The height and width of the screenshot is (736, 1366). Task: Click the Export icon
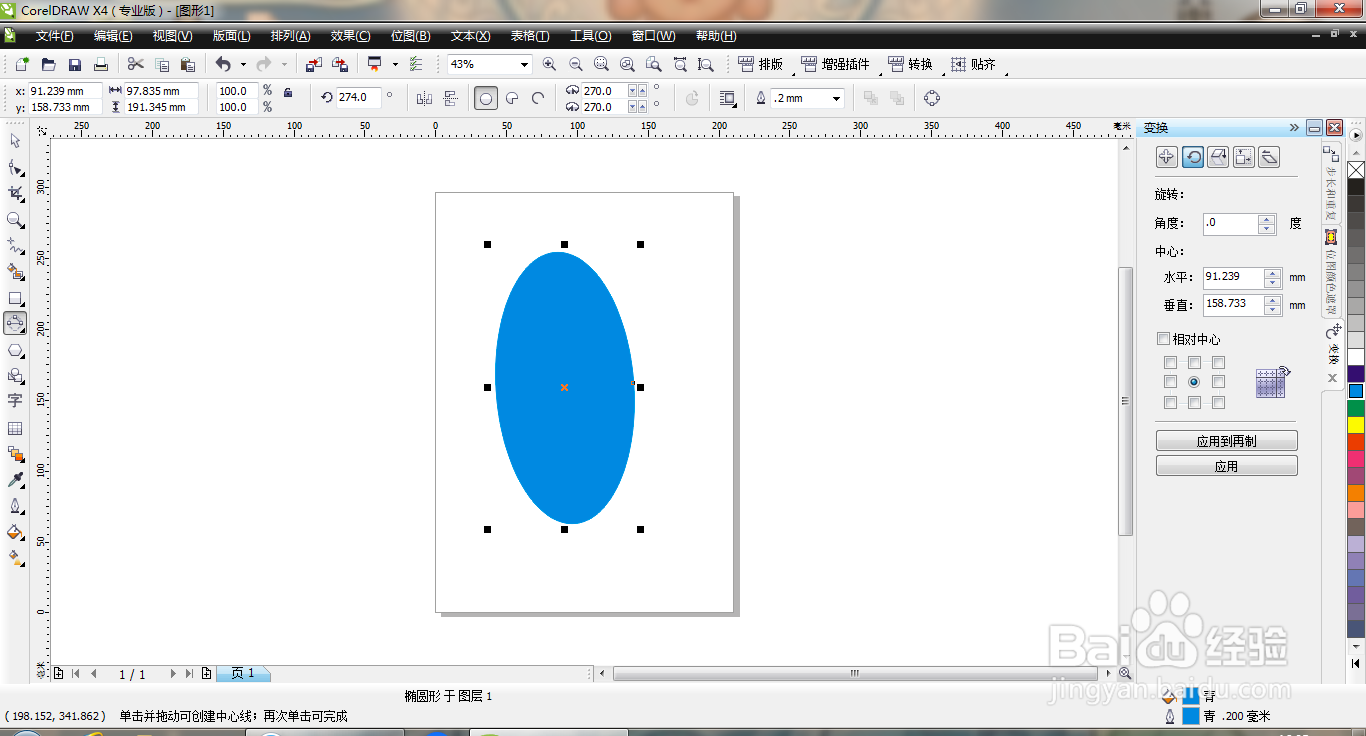pyautogui.click(x=340, y=64)
